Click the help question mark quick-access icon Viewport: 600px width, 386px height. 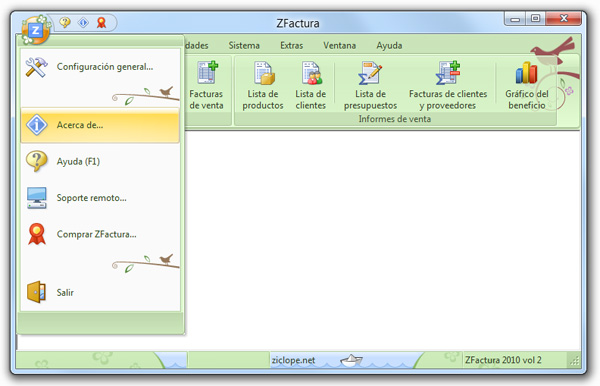pyautogui.click(x=65, y=23)
